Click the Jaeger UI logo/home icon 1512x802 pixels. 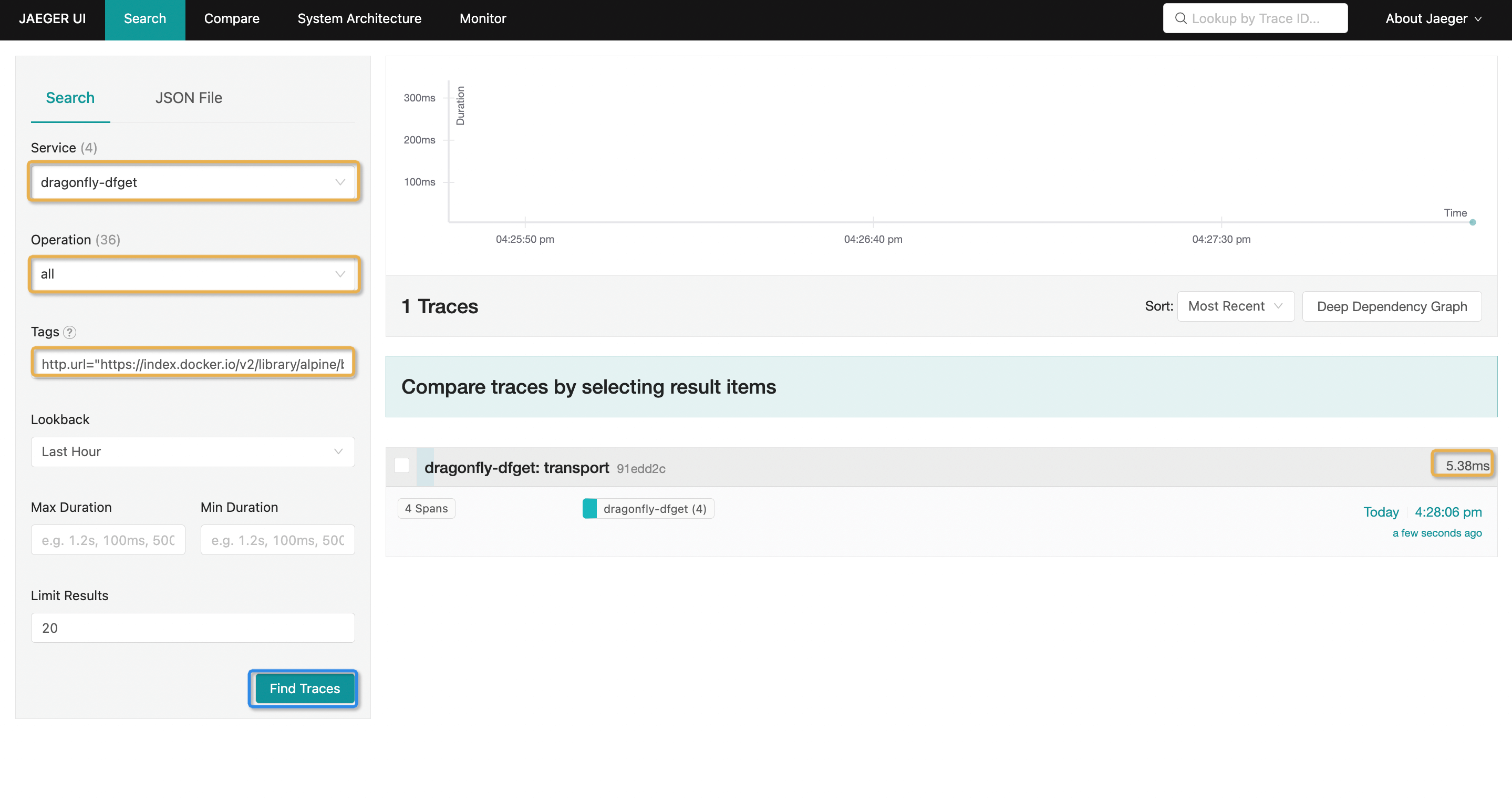(52, 18)
